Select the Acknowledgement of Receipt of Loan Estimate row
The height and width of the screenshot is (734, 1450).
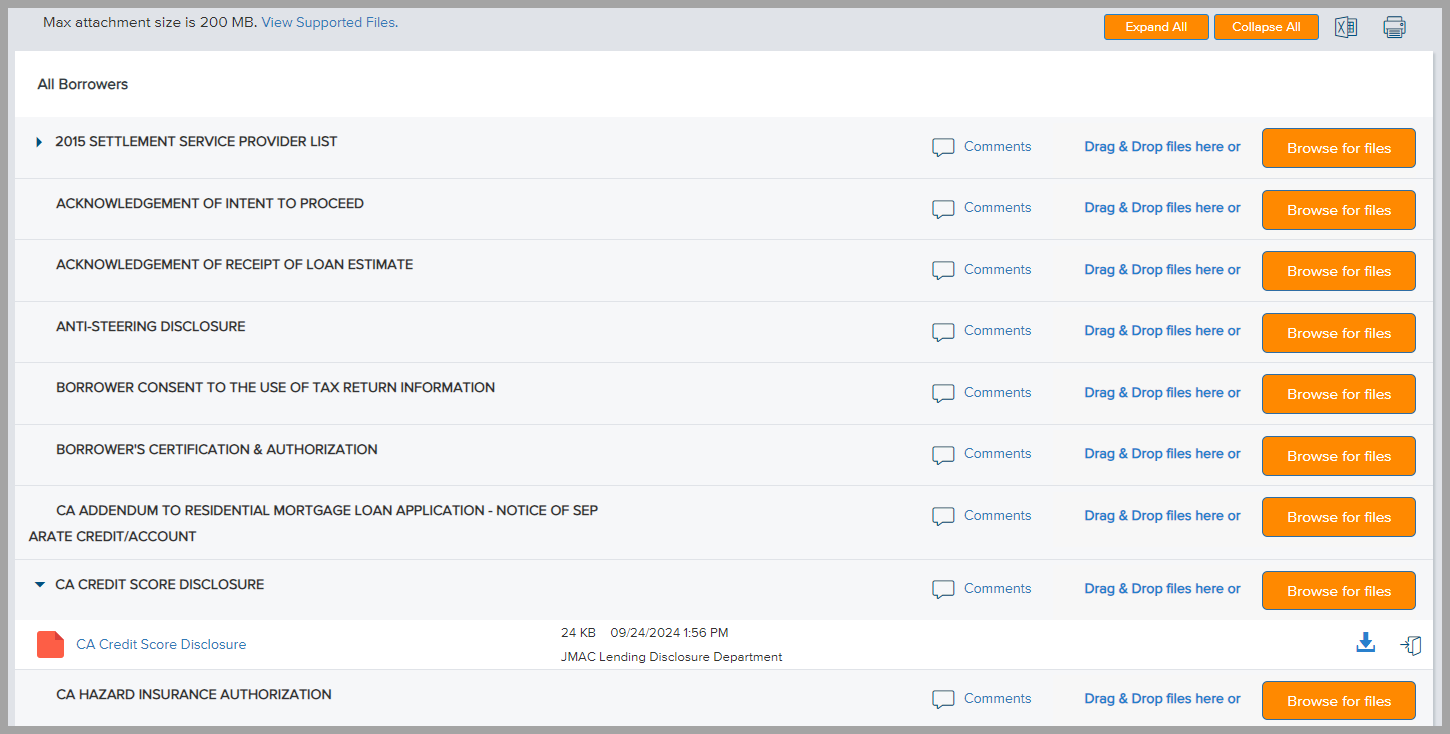(234, 265)
